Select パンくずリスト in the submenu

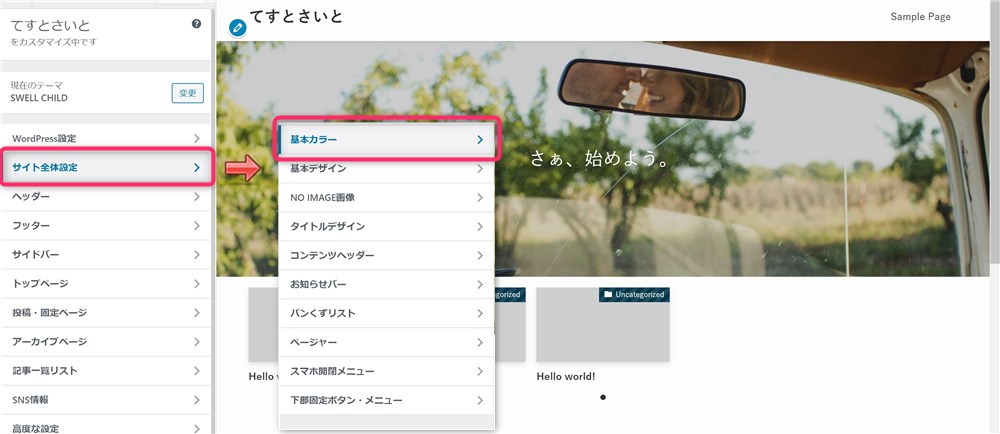[386, 314]
